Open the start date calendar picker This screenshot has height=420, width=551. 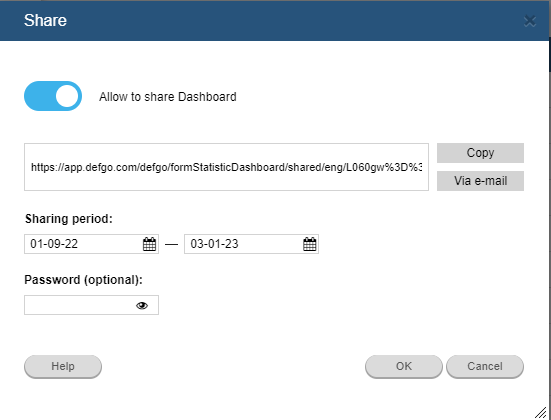pyautogui.click(x=149, y=244)
